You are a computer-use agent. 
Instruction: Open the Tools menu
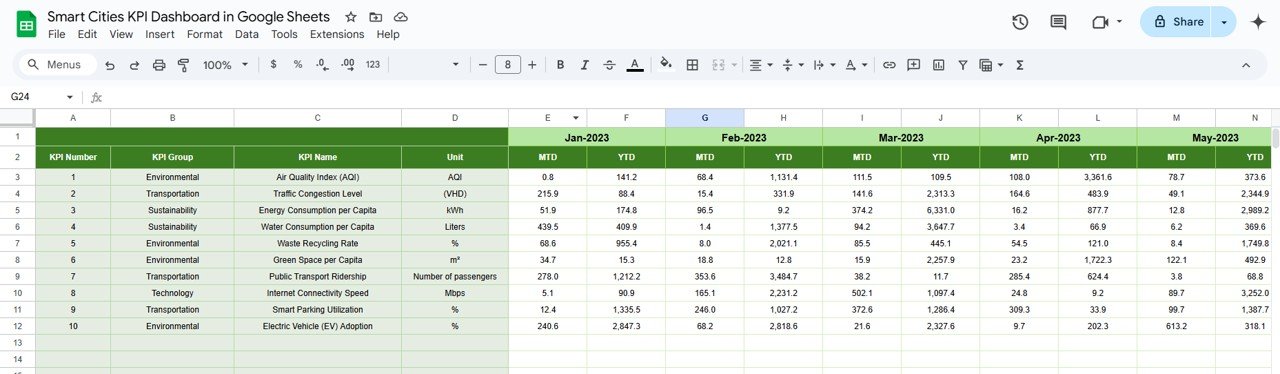[x=284, y=34]
